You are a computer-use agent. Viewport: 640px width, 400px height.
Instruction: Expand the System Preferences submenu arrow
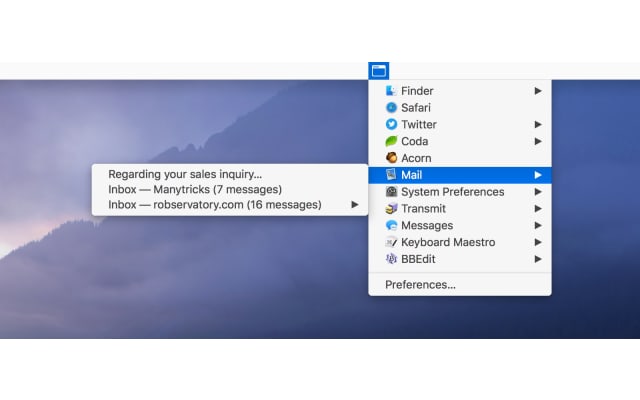(x=538, y=191)
